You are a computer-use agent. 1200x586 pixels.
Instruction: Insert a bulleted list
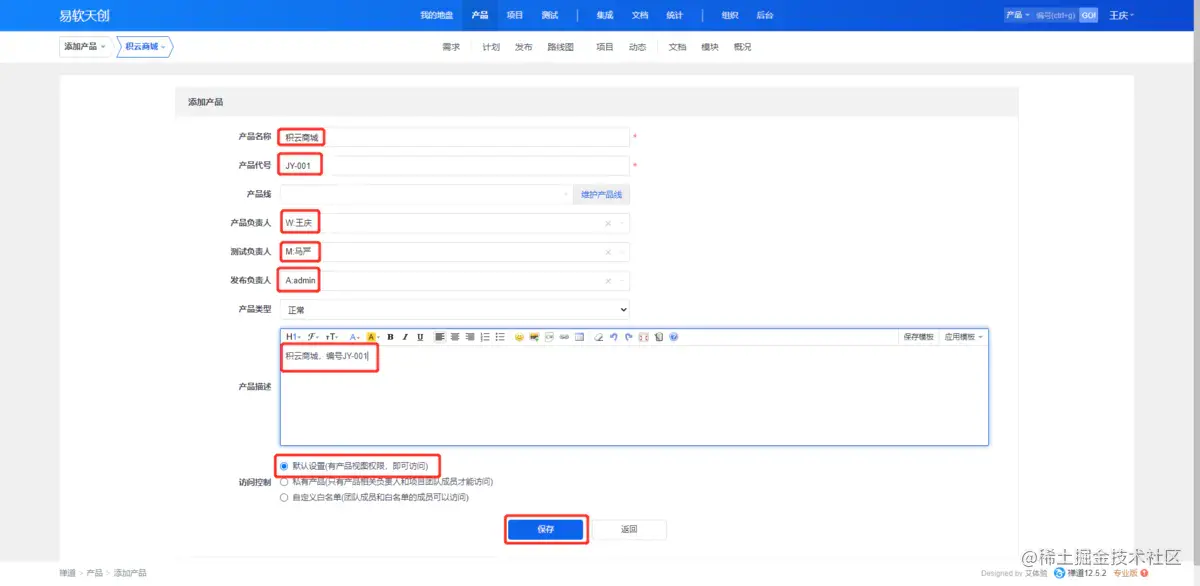pos(500,337)
